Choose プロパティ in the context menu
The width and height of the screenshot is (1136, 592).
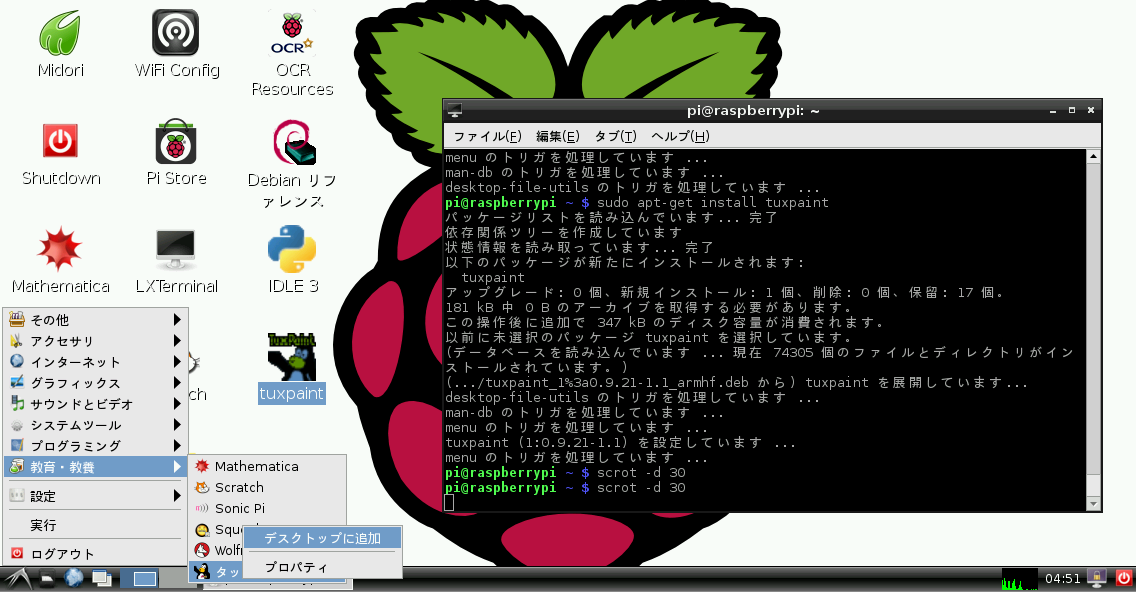(x=322, y=567)
